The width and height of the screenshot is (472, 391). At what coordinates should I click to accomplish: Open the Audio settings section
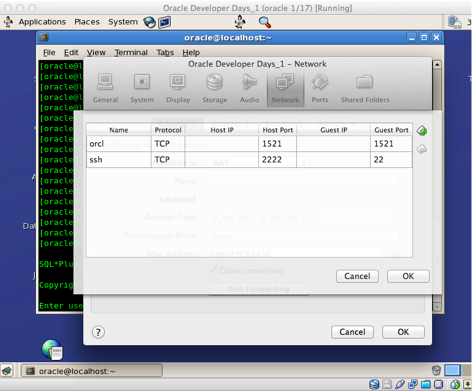[249, 88]
